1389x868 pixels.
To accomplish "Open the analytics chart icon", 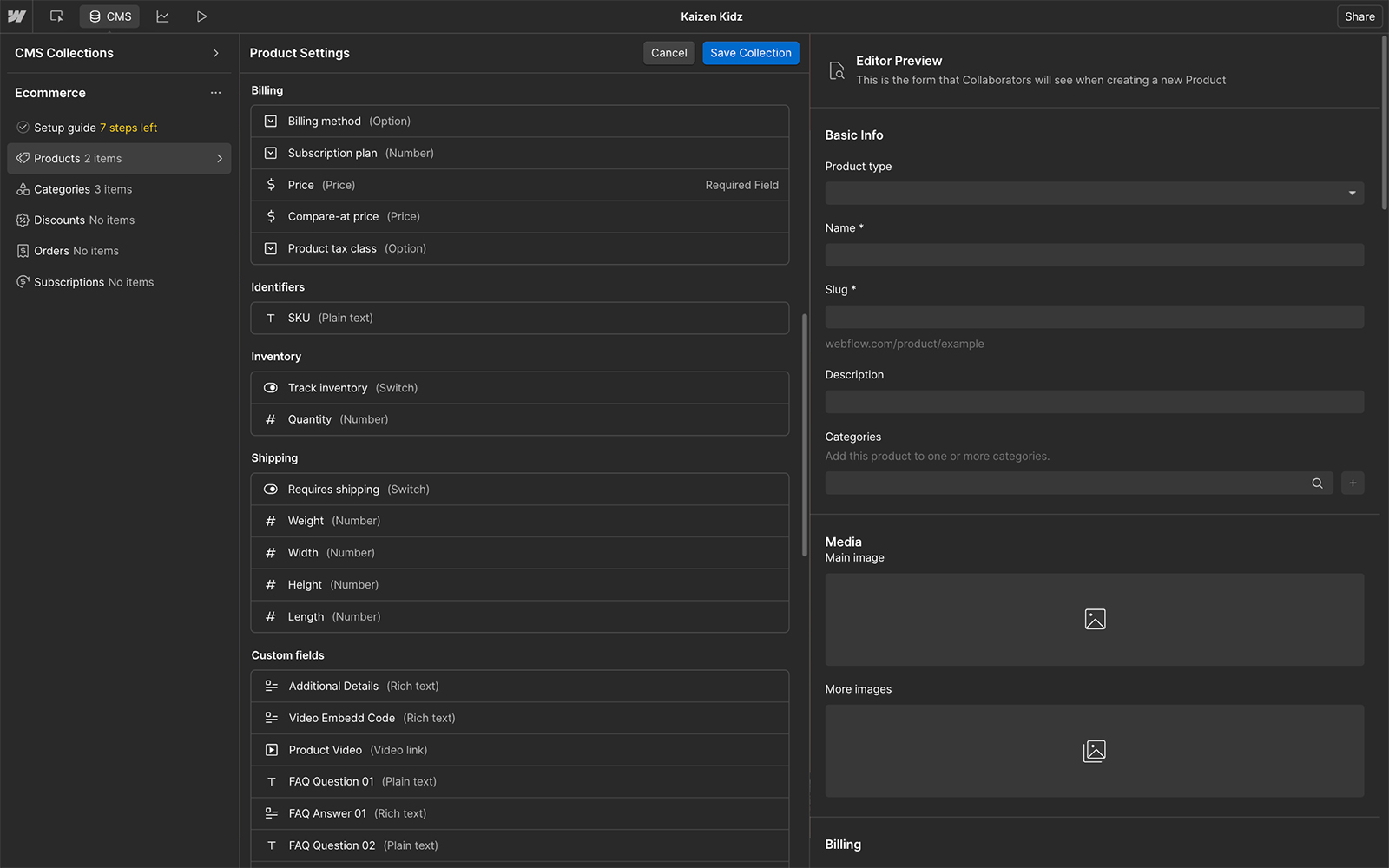I will [x=162, y=16].
